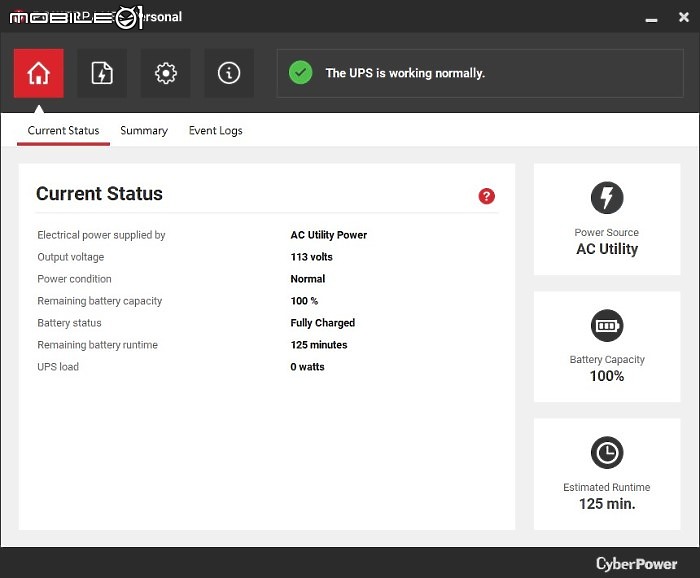The height and width of the screenshot is (578, 700).
Task: Click the '100 %' remaining capacity value
Action: coord(304,301)
